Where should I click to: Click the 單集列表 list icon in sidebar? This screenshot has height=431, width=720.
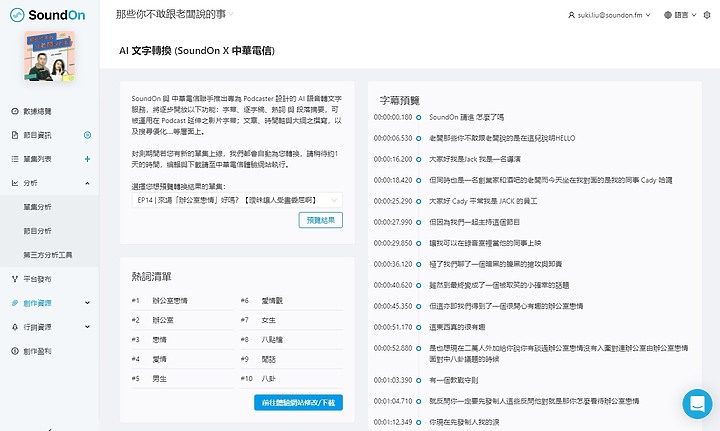(15, 159)
